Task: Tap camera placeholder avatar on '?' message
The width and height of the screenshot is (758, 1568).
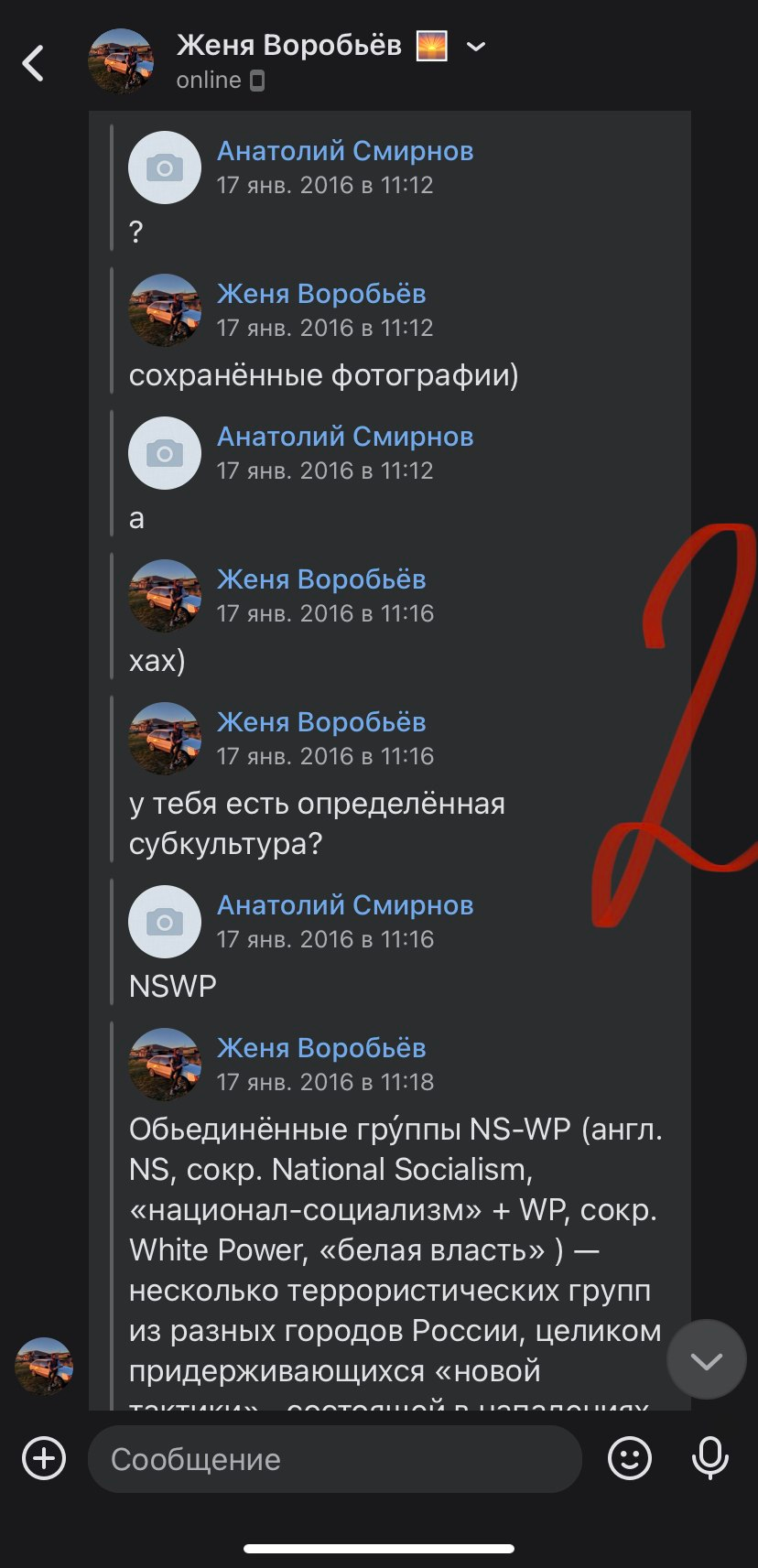Action: coord(165,168)
